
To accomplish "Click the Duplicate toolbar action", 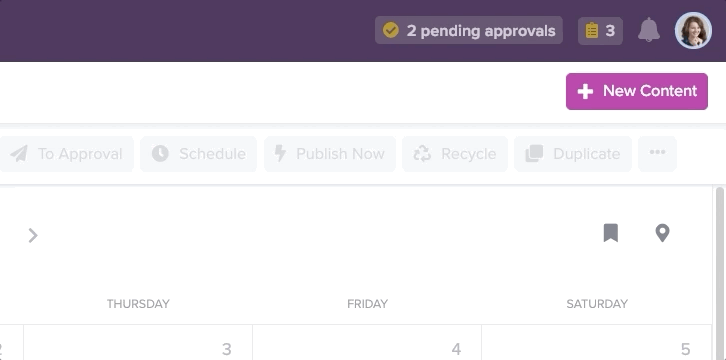I will [x=573, y=154].
